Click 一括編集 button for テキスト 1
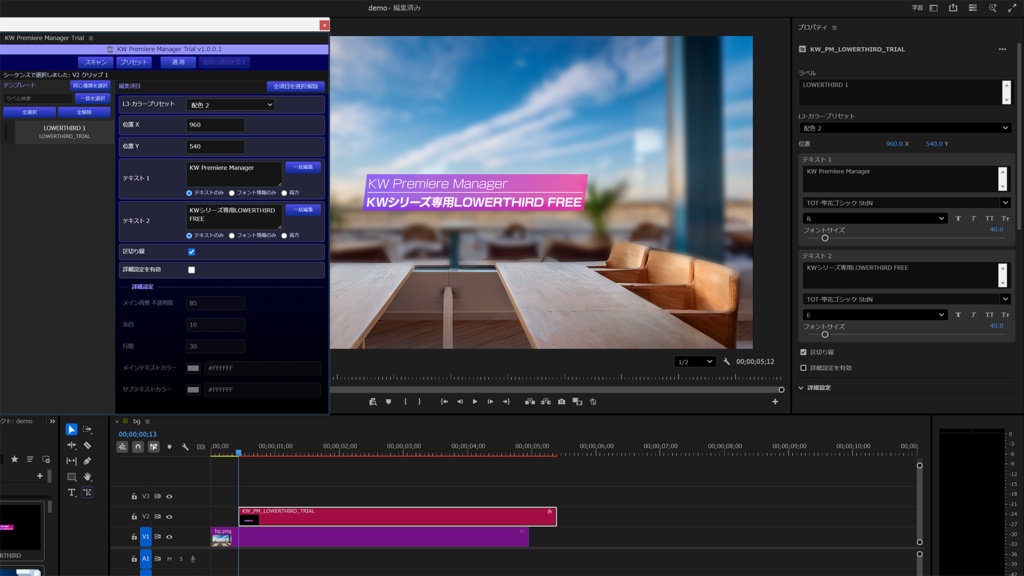 point(303,167)
